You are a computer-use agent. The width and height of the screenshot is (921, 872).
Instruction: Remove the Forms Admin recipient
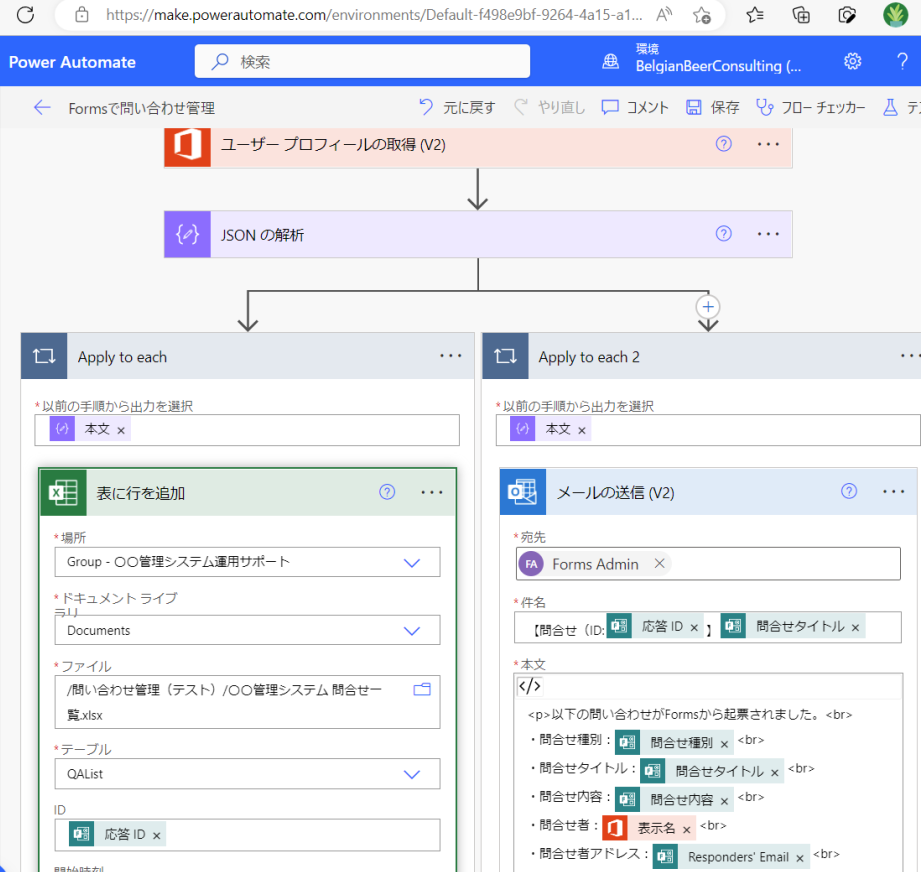click(x=659, y=564)
